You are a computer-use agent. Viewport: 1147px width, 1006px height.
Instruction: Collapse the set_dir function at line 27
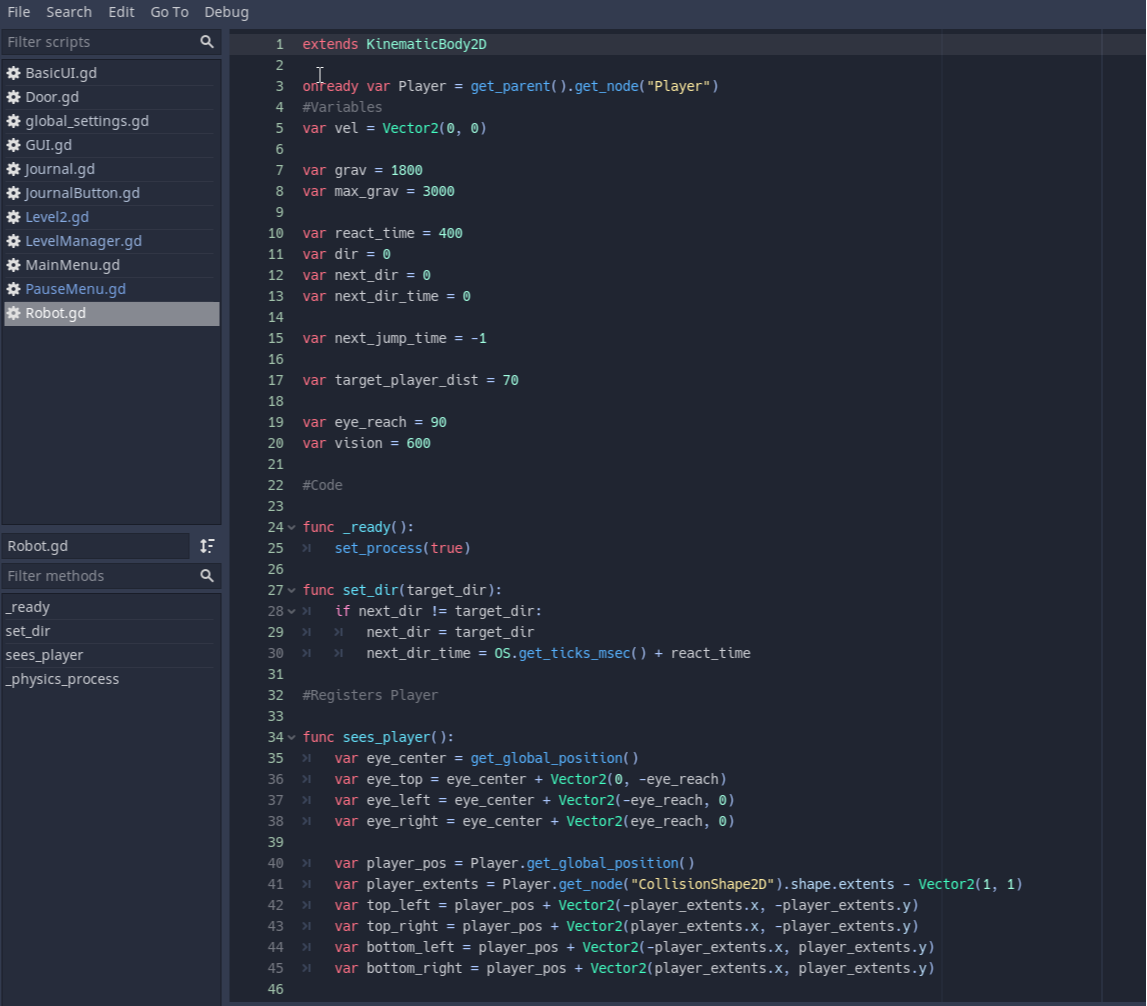coord(291,589)
